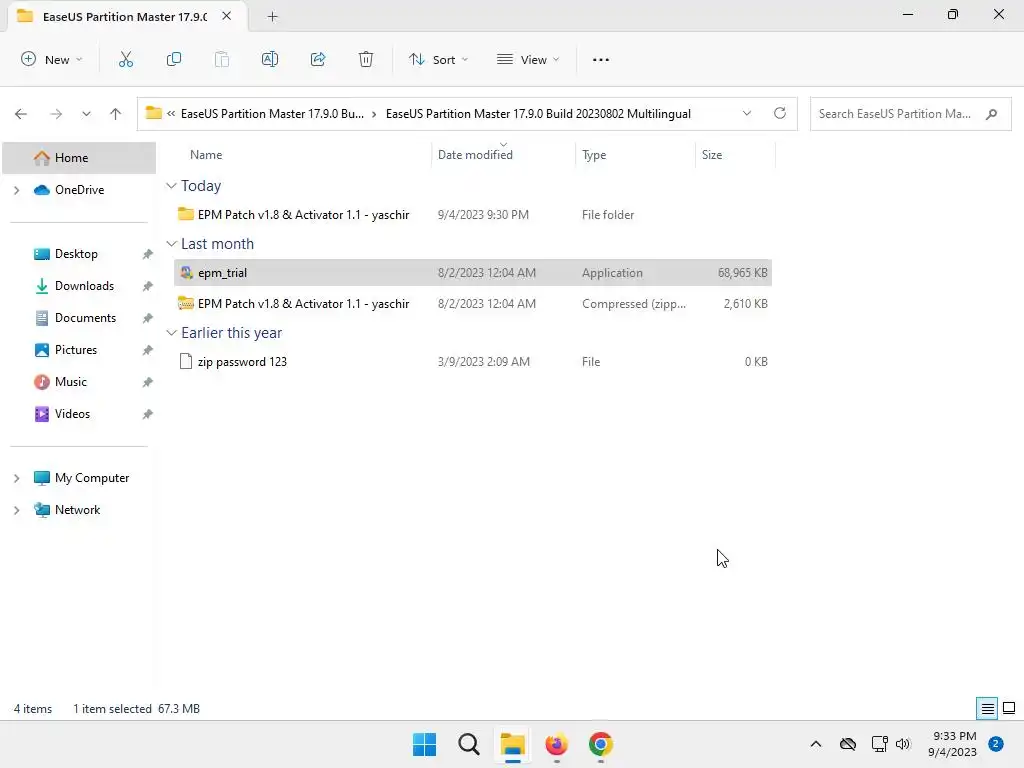This screenshot has height=768, width=1024.
Task: Open the network tray icon
Action: click(x=879, y=744)
